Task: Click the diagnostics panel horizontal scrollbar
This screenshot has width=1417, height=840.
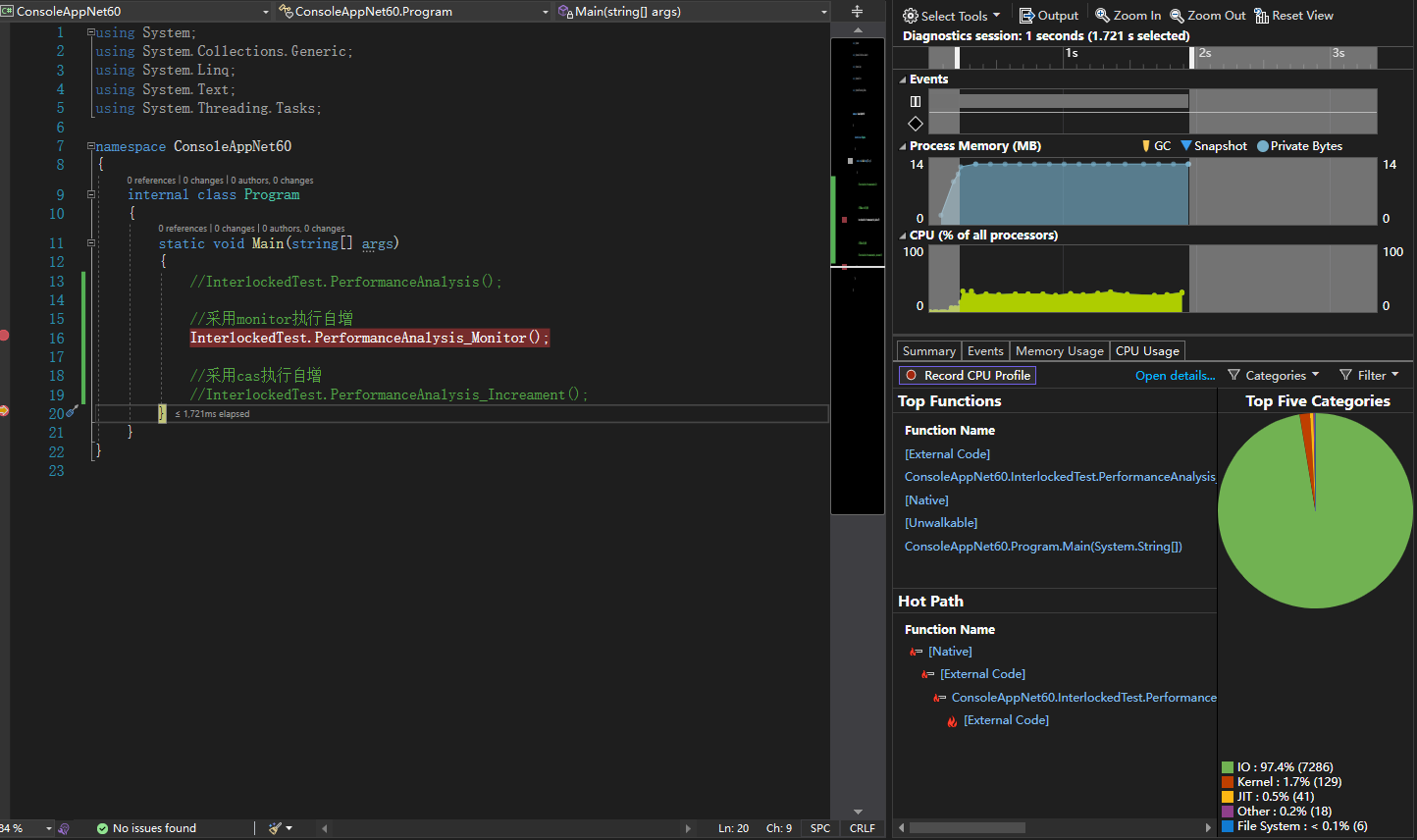Action: [x=968, y=827]
